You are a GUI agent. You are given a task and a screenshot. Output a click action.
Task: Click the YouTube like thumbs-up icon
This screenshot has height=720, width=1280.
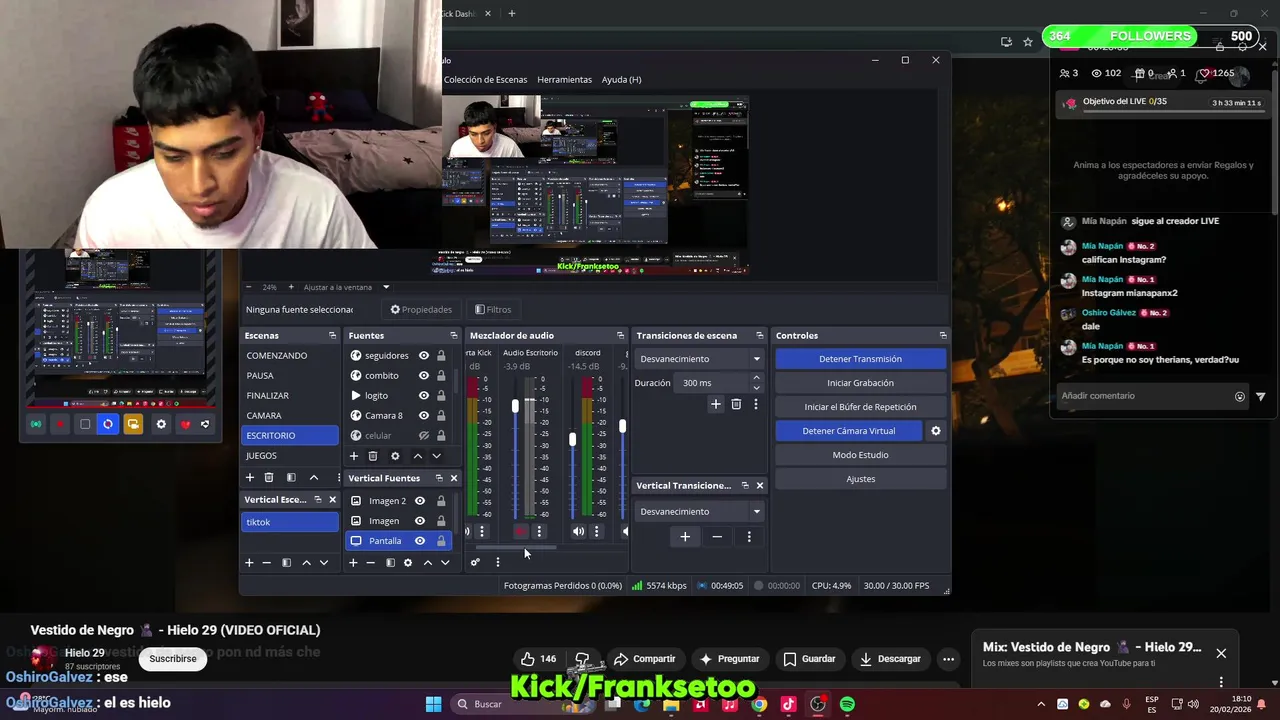pyautogui.click(x=528, y=659)
